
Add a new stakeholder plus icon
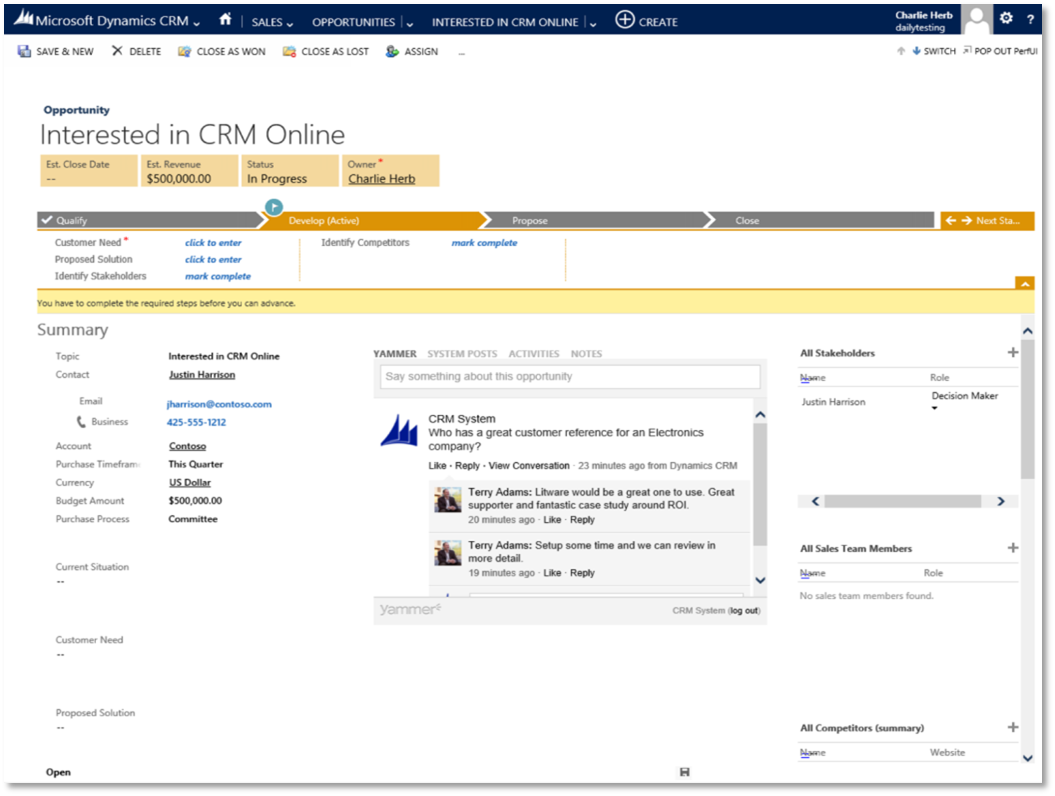coord(1013,353)
